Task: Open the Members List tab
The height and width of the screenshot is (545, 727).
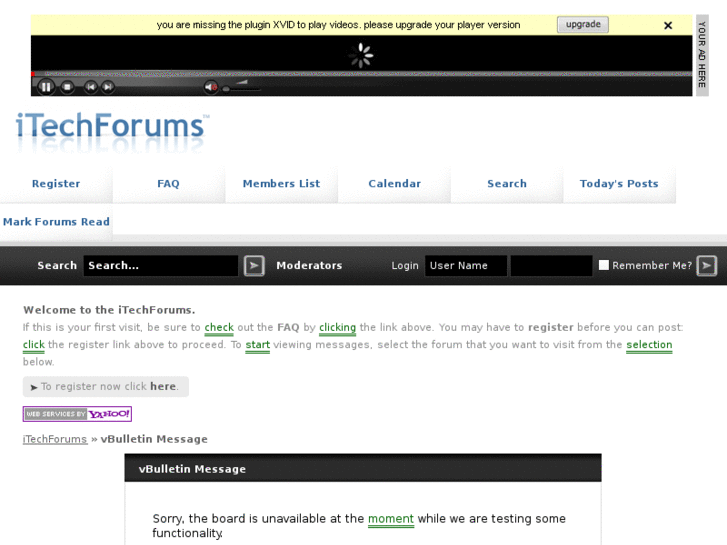Action: tap(281, 184)
